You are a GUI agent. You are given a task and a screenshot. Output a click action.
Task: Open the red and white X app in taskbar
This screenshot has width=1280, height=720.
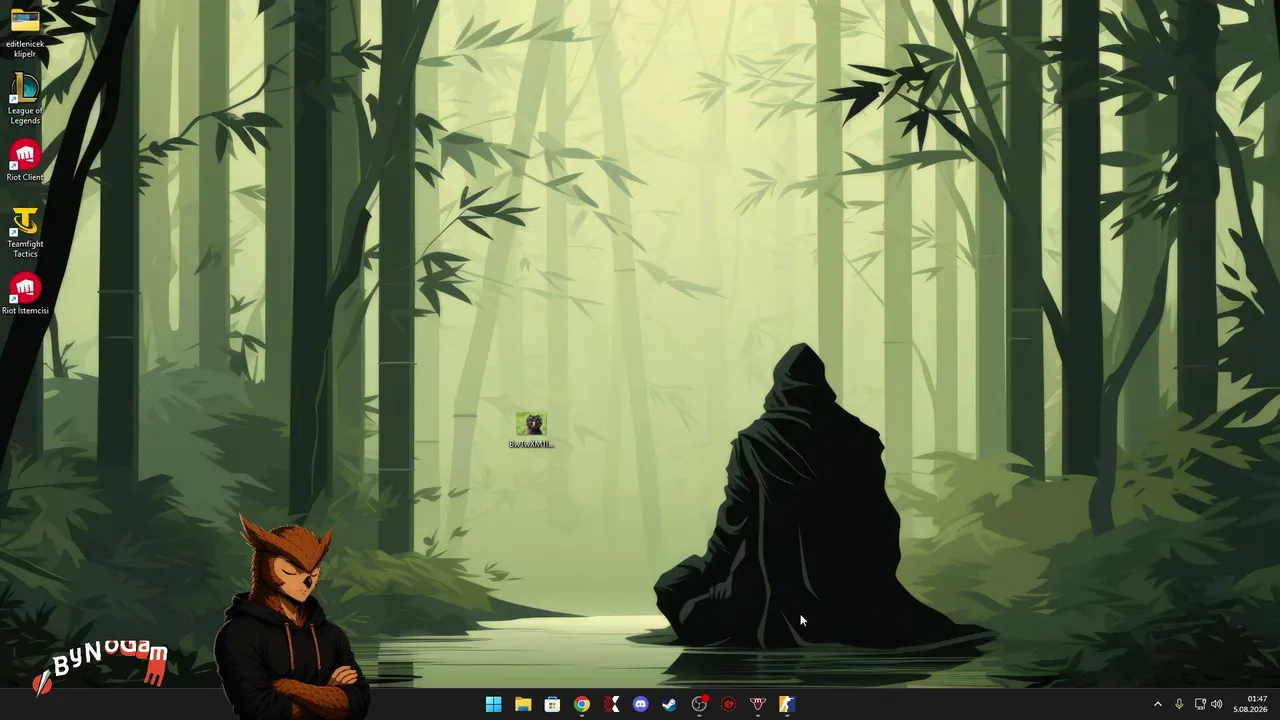(611, 705)
